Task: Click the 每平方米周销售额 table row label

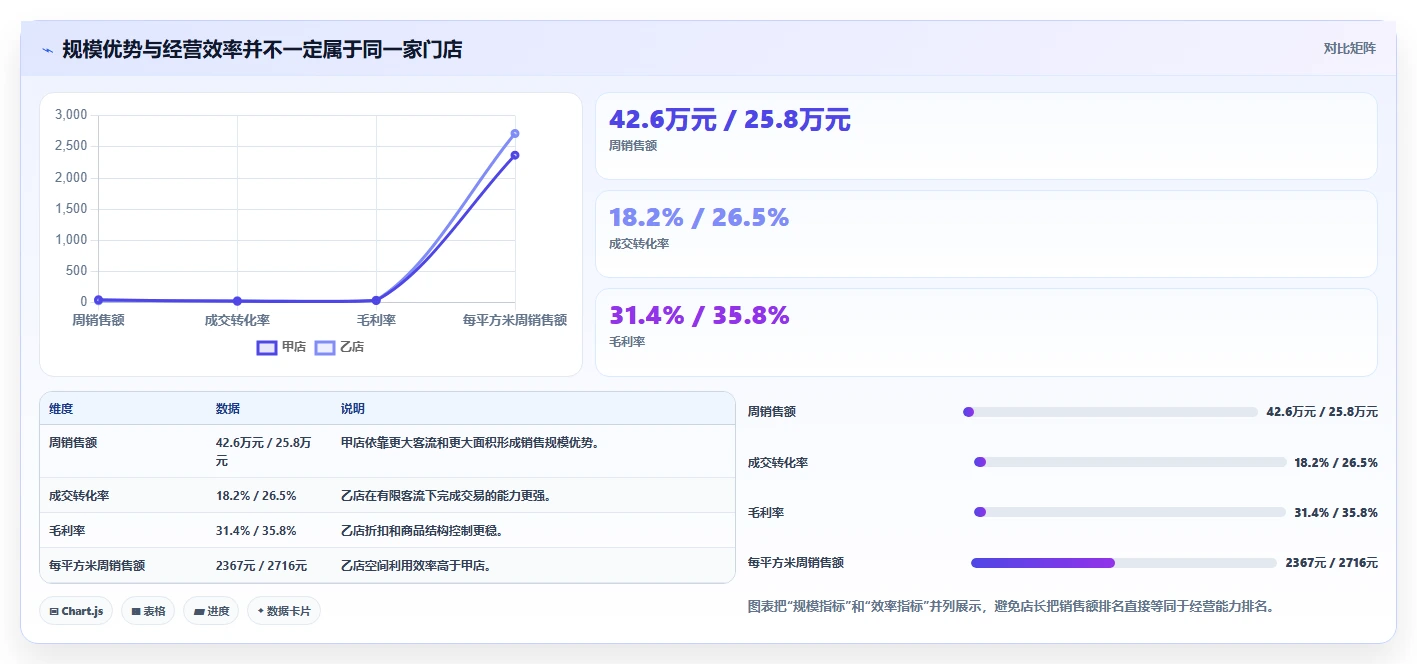Action: (97, 565)
